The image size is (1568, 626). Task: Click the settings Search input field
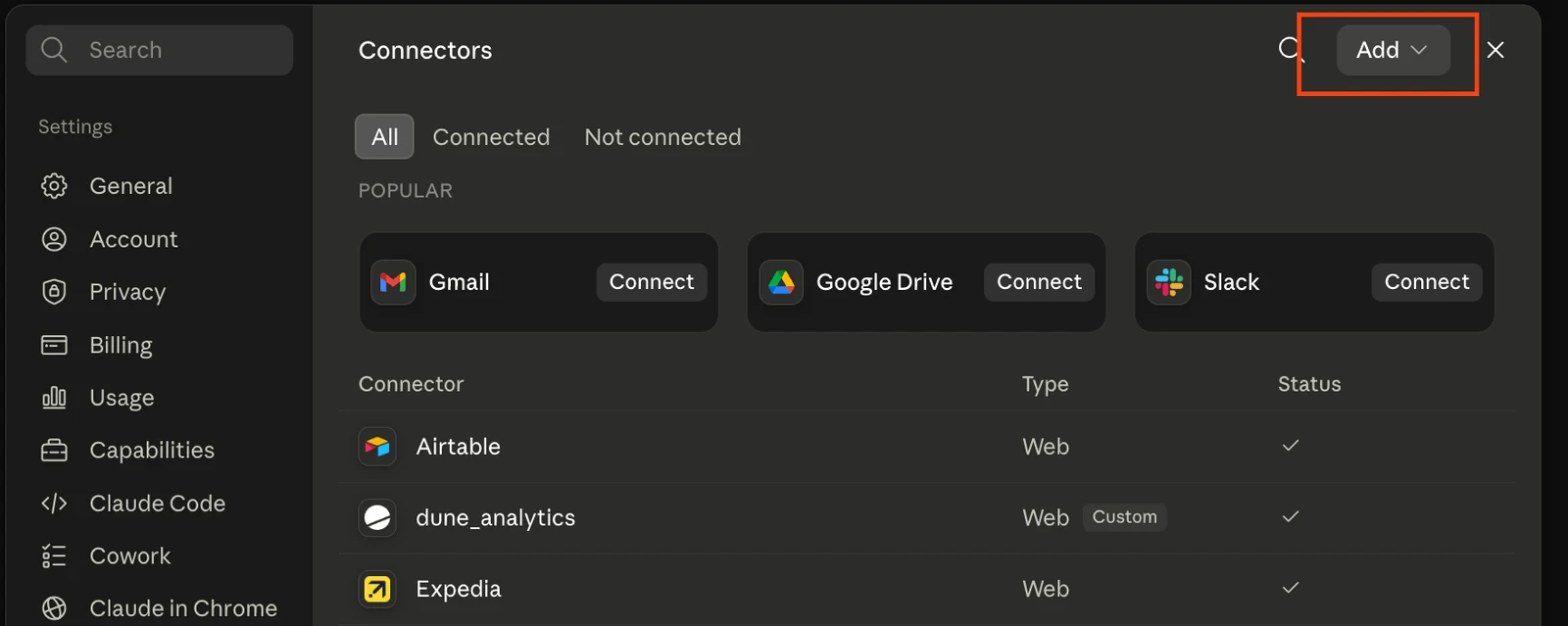pos(160,50)
